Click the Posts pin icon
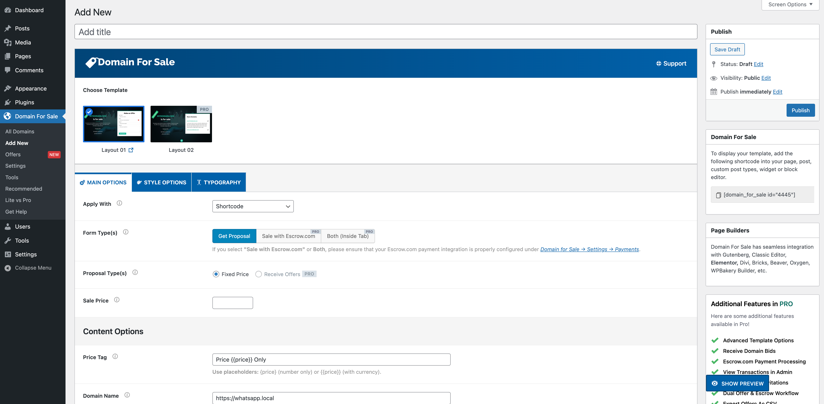 [x=7, y=29]
